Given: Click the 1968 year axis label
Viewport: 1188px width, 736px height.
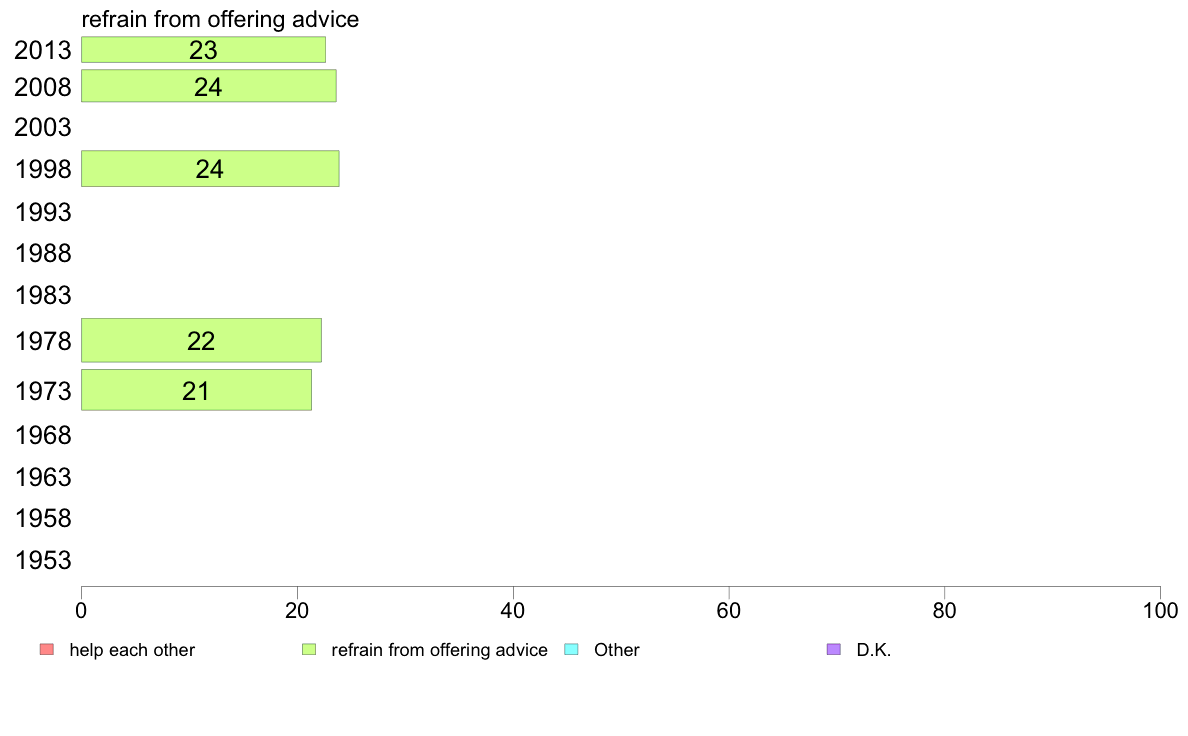Looking at the screenshot, I should coord(43,436).
